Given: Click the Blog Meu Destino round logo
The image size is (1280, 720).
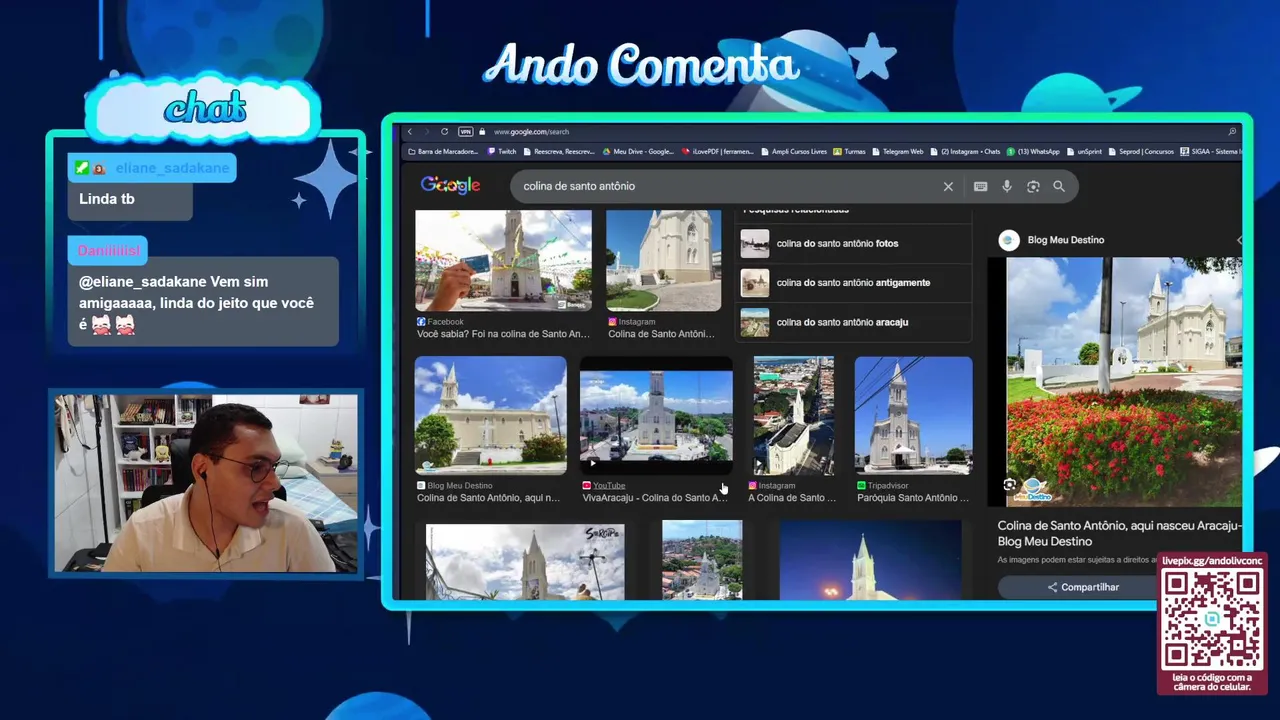Looking at the screenshot, I should 1009,240.
